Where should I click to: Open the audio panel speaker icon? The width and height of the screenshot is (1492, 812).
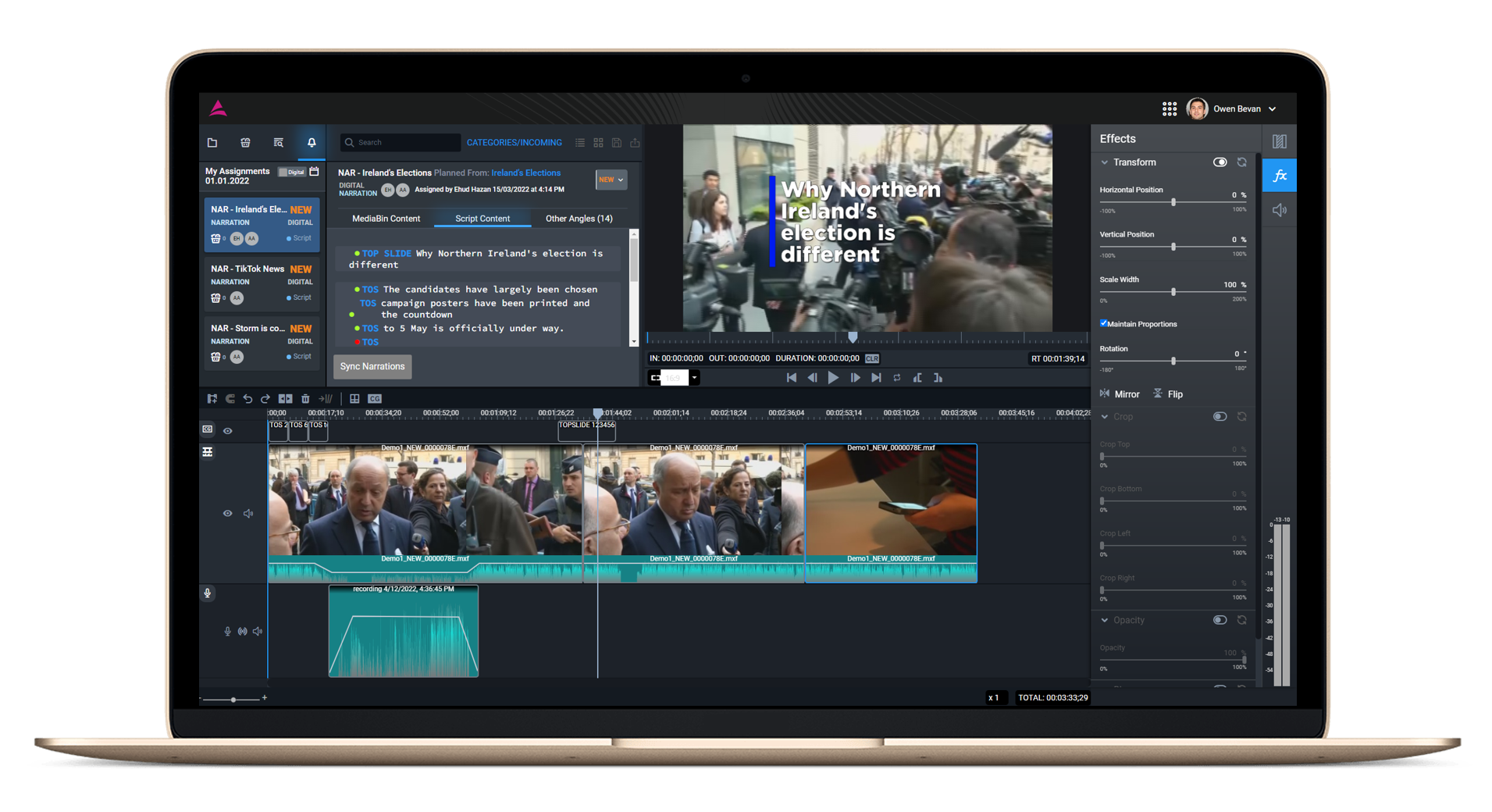tap(1279, 210)
